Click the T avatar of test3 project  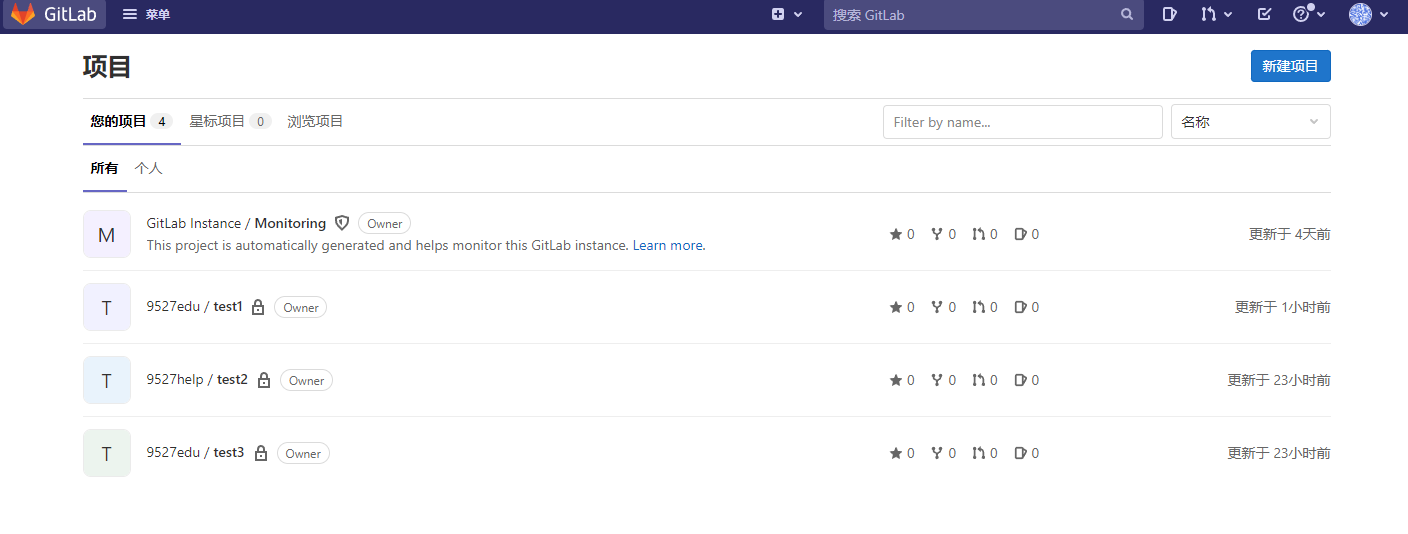point(107,453)
